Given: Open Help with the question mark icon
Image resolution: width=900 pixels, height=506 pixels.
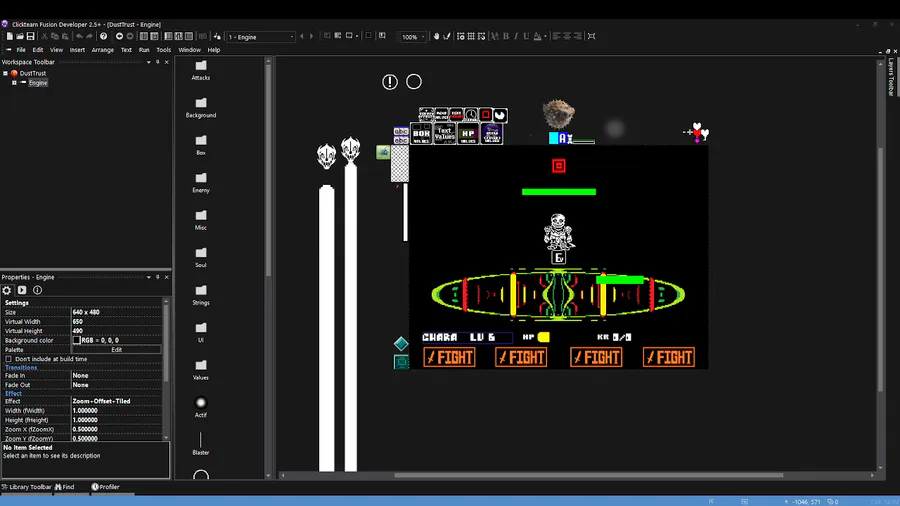Looking at the screenshot, I should (103, 36).
